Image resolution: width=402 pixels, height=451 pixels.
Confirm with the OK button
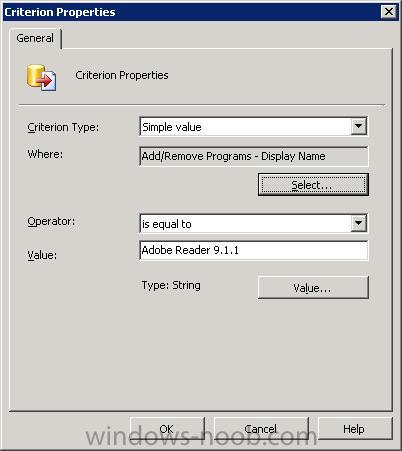tap(167, 429)
